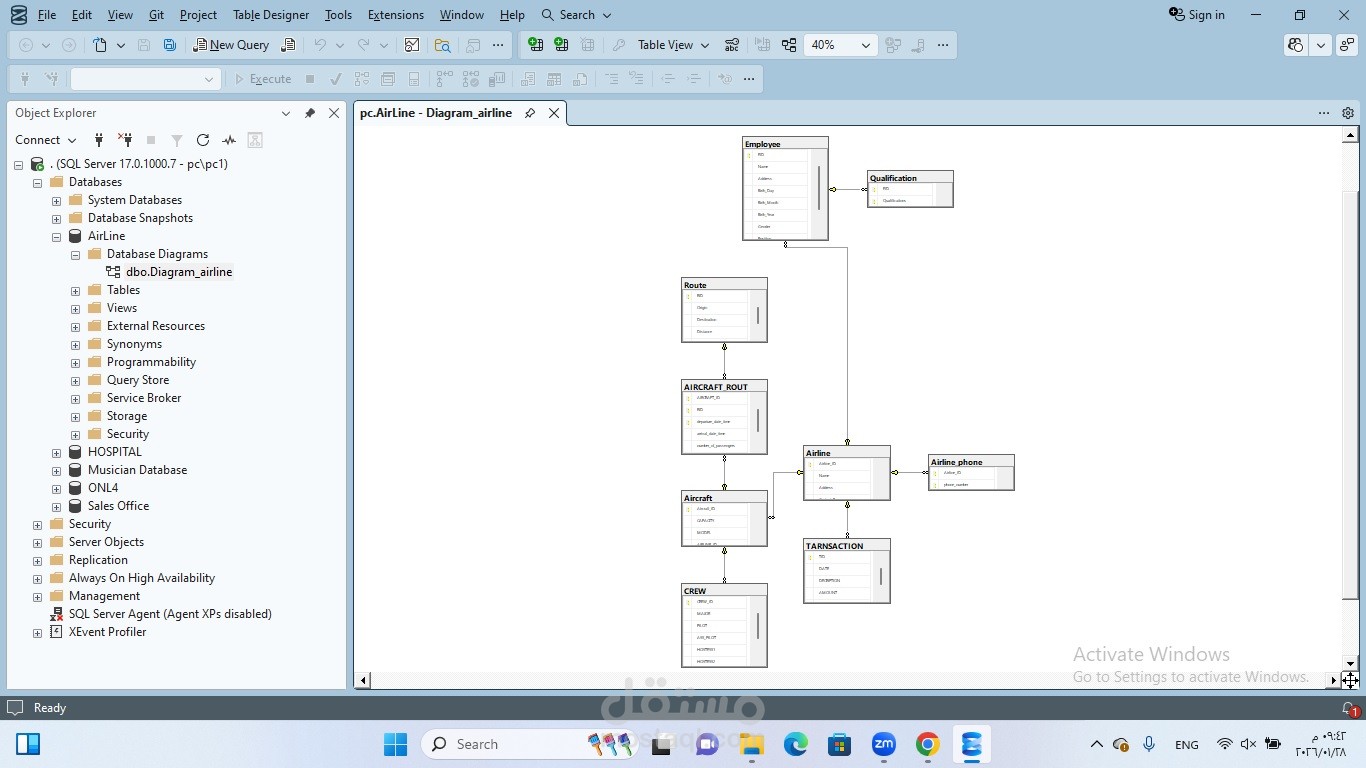Unpin the pc.AirLine Diagram_airline tab
Screen dimensions: 1366x768
tap(530, 113)
